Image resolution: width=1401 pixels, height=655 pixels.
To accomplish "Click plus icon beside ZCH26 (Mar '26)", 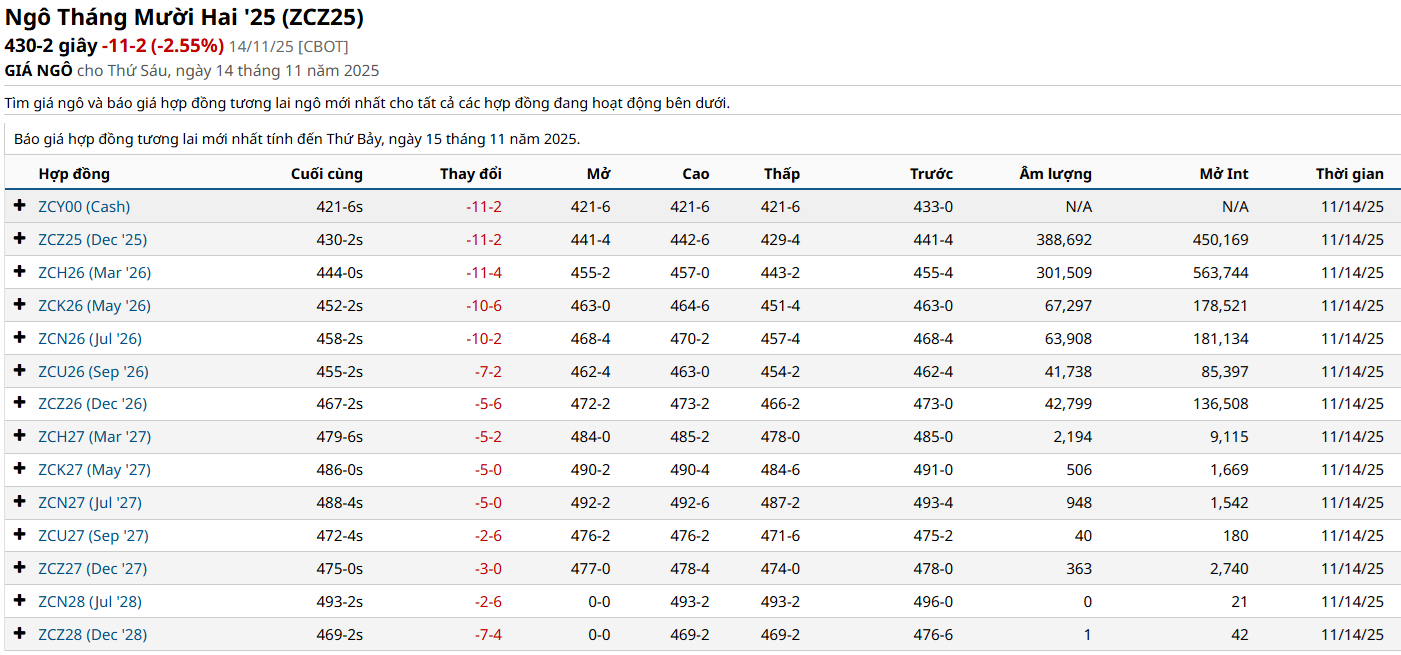I will pyautogui.click(x=19, y=272).
